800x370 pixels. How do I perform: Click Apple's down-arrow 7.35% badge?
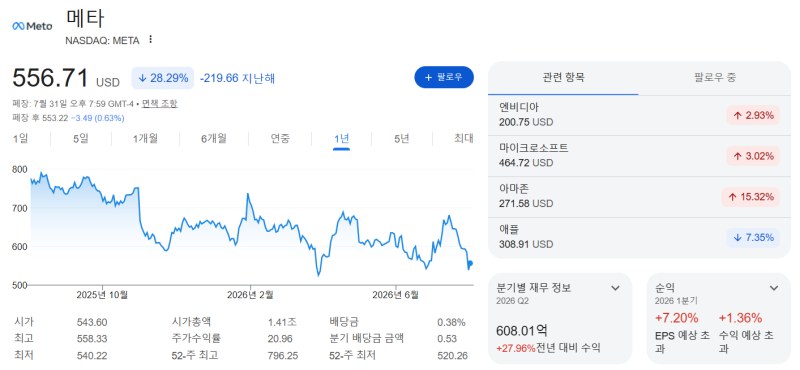(x=753, y=237)
